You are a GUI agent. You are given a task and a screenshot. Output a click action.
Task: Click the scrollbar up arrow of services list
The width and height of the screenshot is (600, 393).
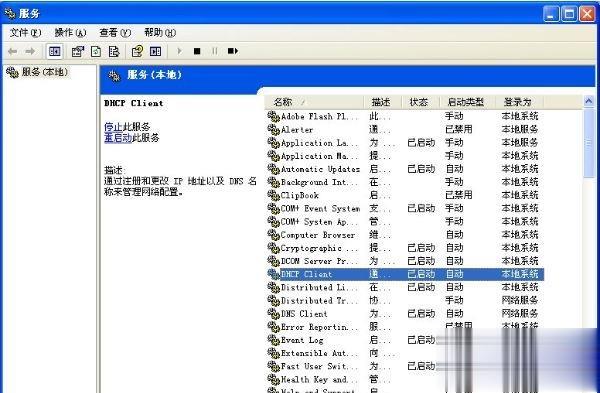pos(589,101)
